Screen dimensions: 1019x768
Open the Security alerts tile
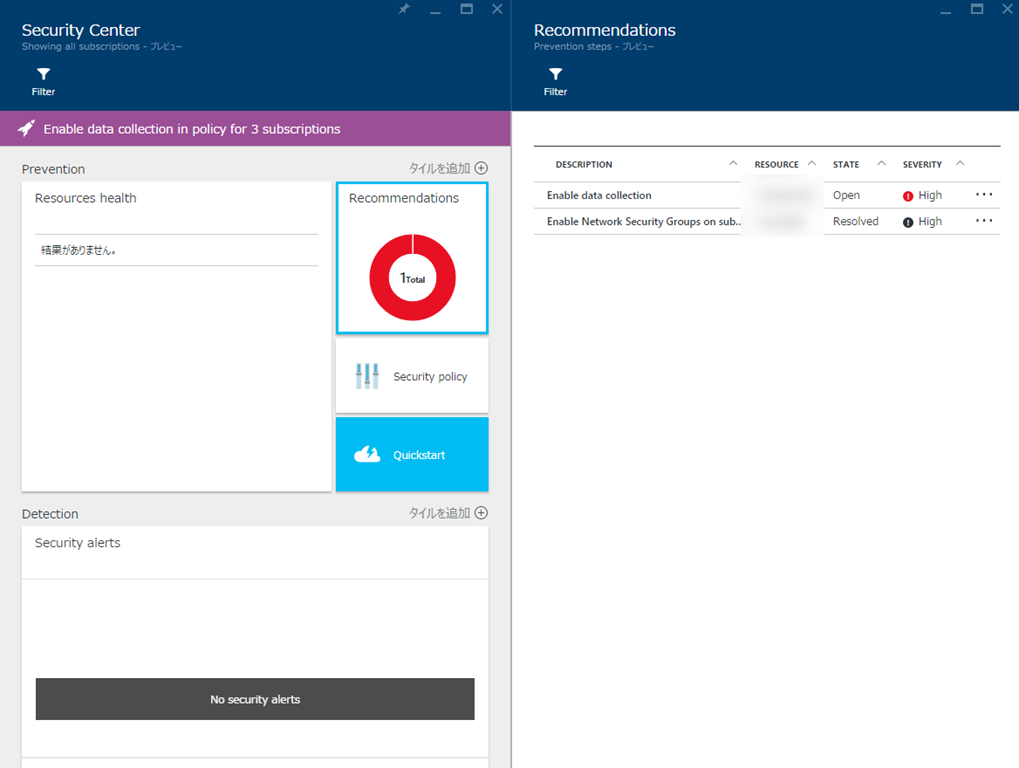255,646
